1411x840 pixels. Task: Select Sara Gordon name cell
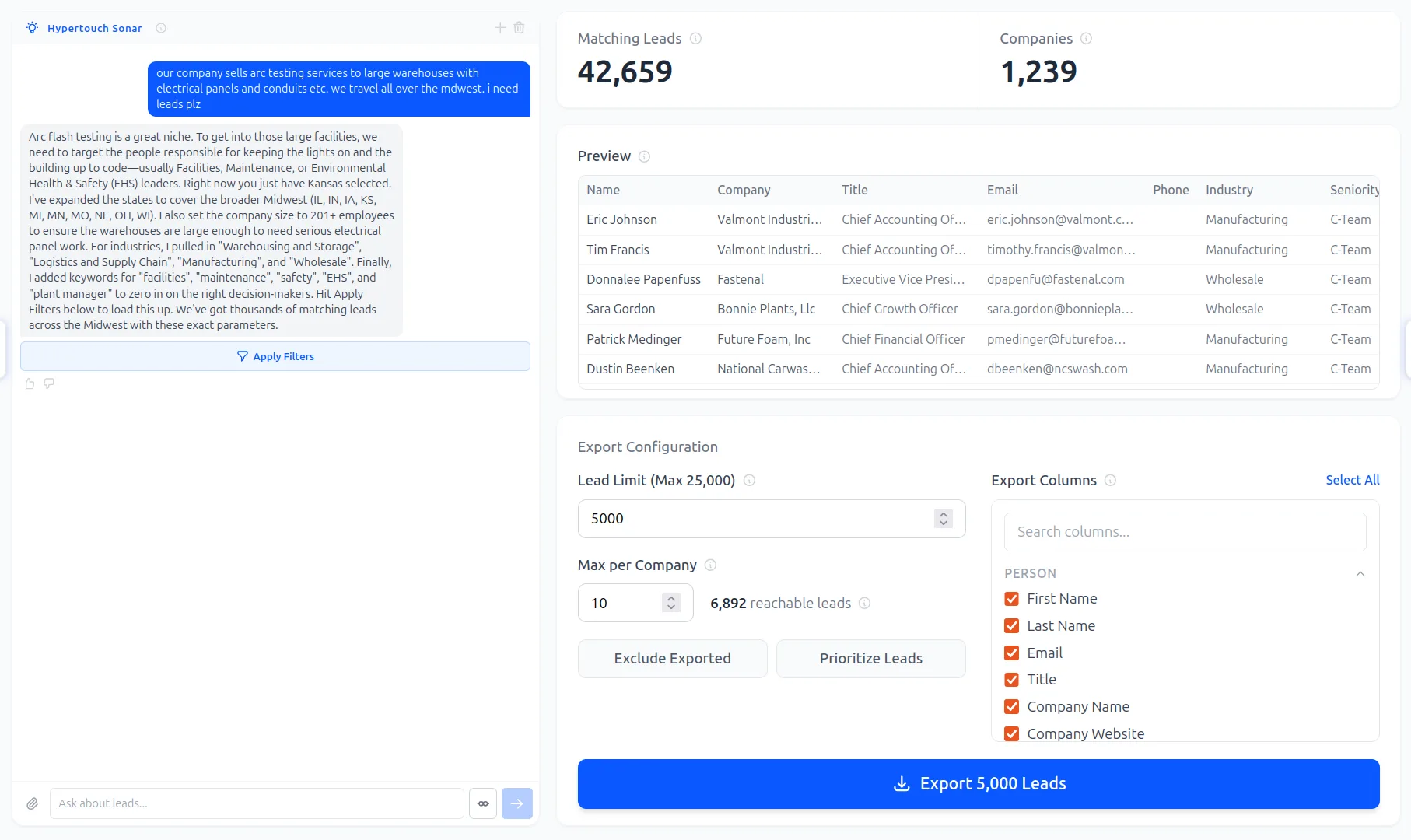click(621, 309)
